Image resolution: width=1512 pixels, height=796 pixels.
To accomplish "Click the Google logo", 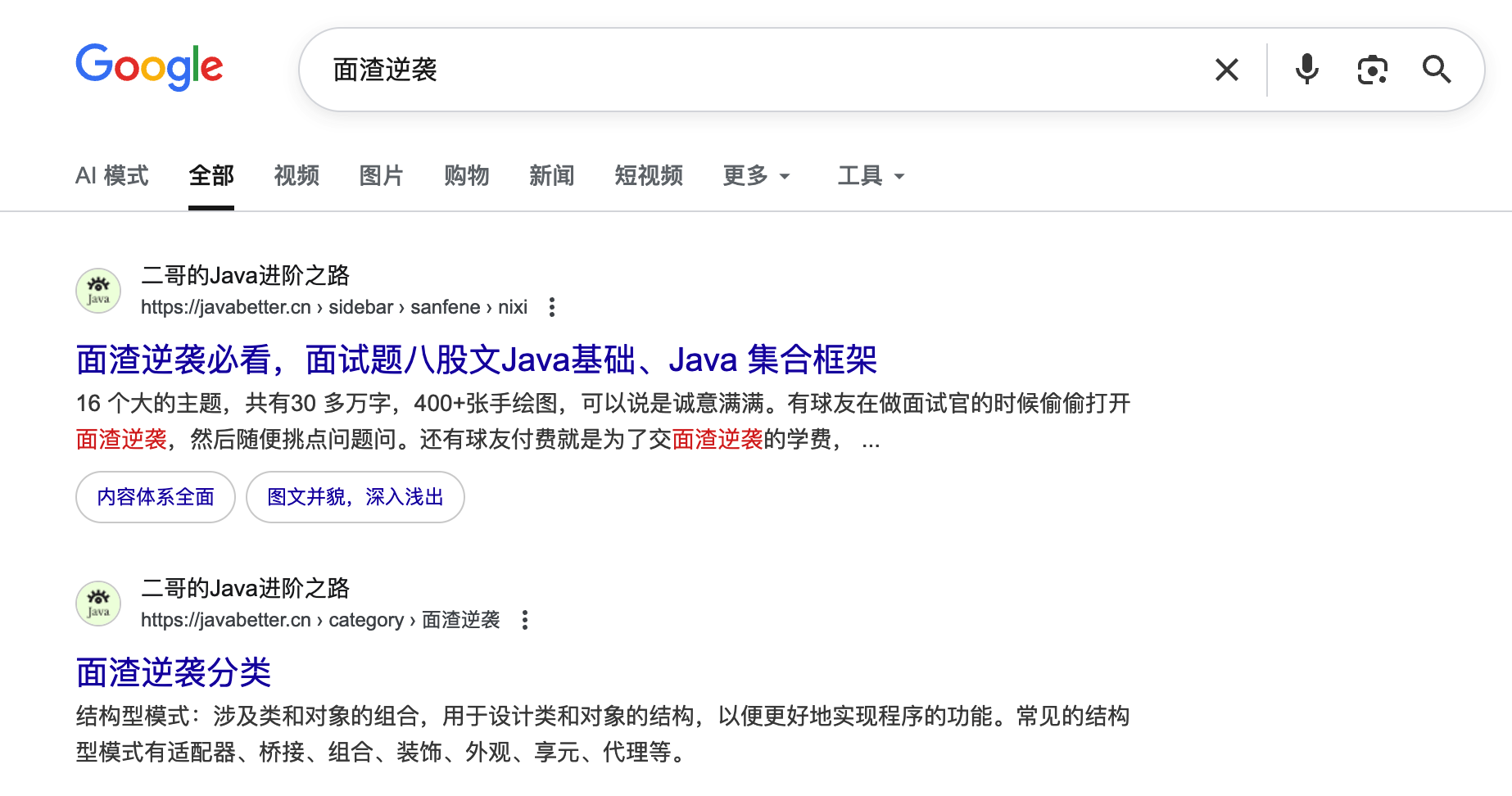I will (149, 67).
